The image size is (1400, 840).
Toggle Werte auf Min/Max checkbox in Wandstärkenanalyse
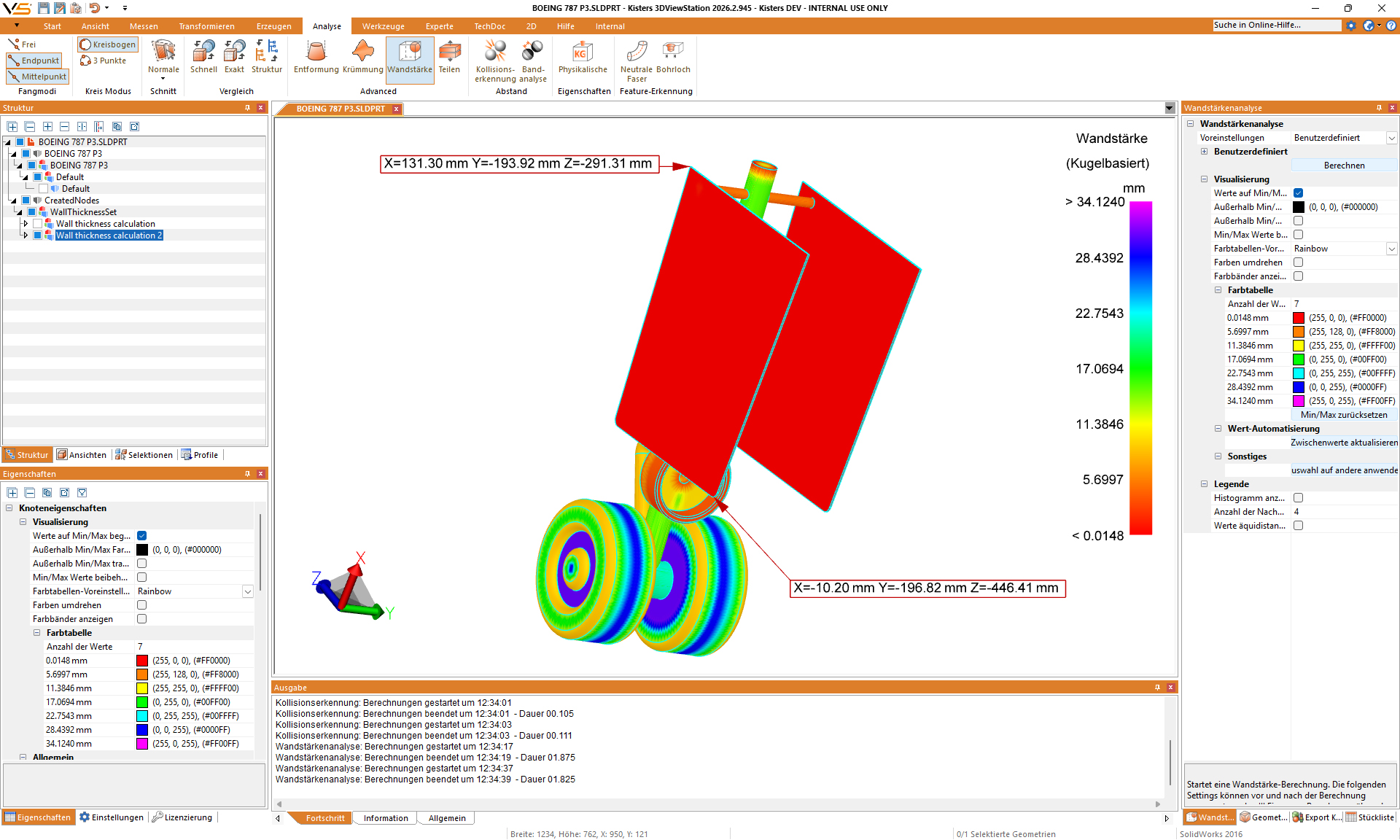click(1298, 193)
